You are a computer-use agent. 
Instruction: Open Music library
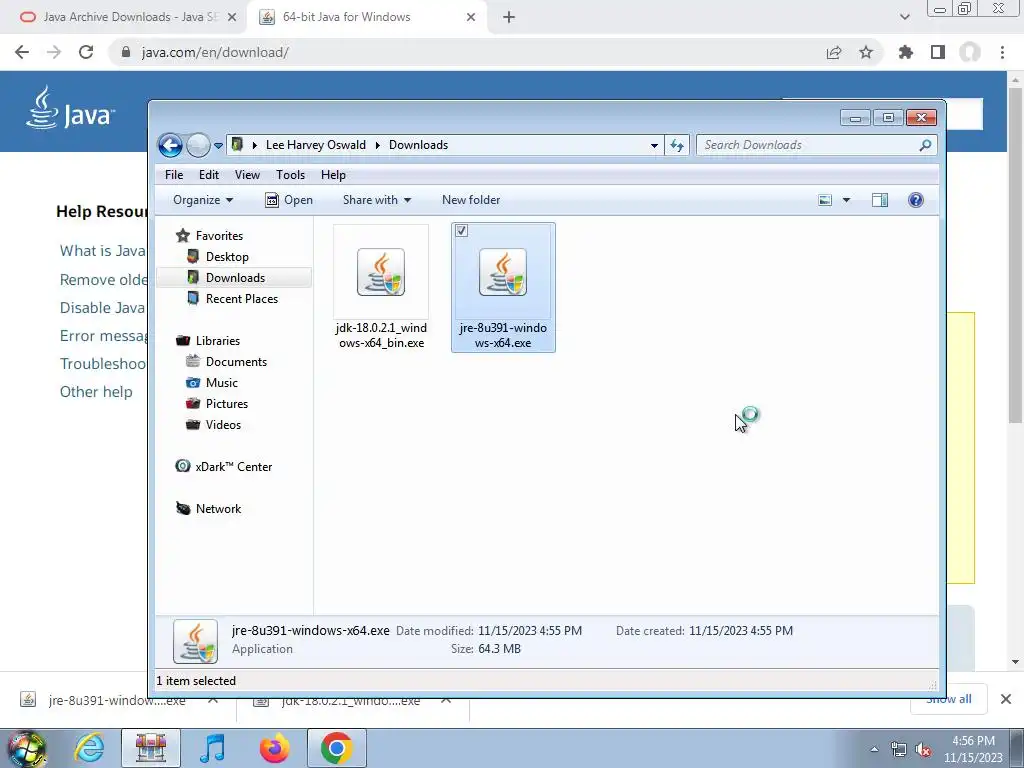221,383
